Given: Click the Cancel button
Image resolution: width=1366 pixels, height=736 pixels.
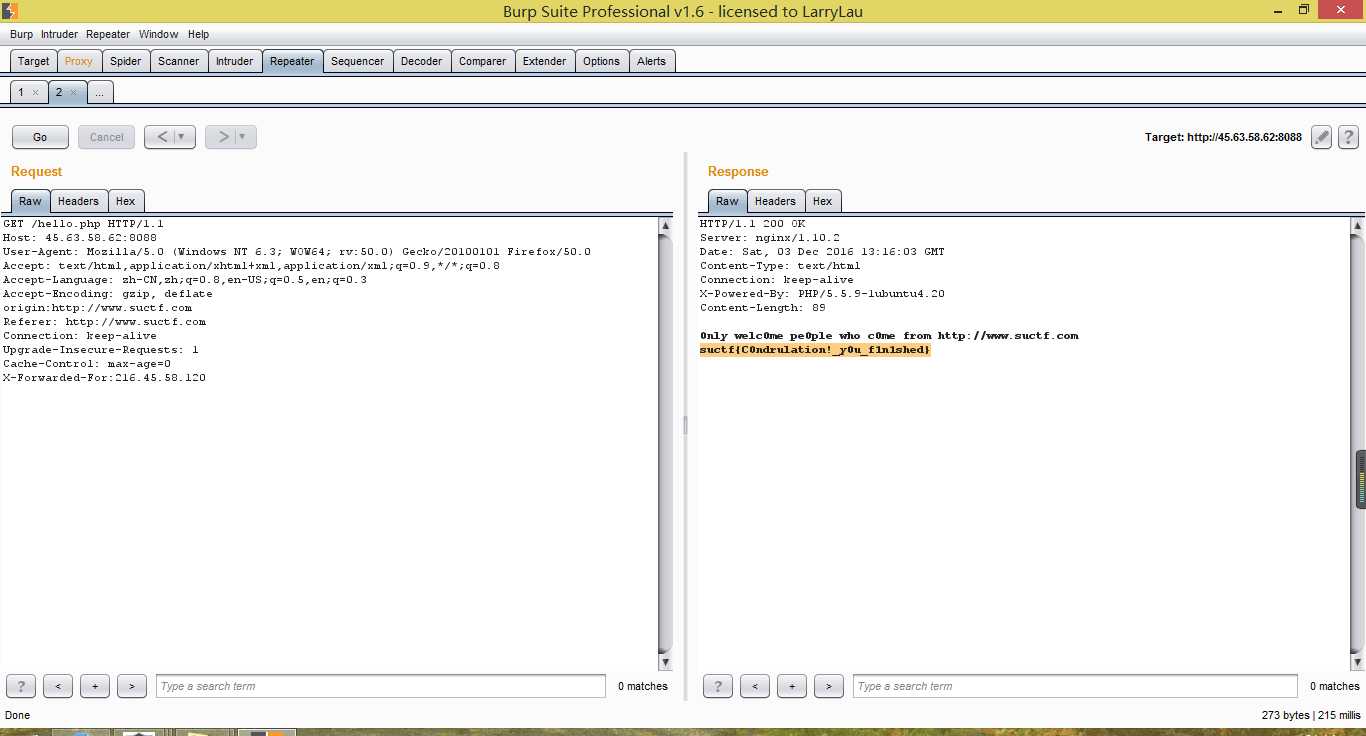Looking at the screenshot, I should click(x=107, y=137).
